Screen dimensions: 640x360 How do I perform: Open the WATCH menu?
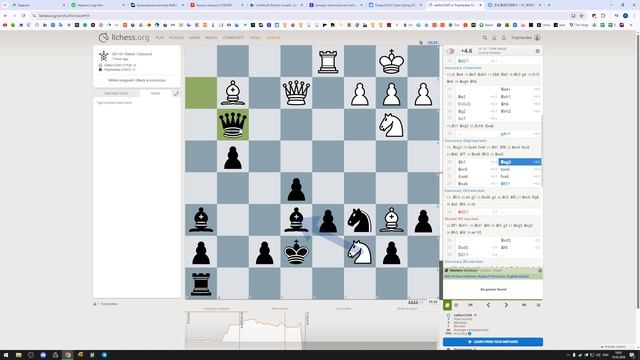click(x=211, y=38)
